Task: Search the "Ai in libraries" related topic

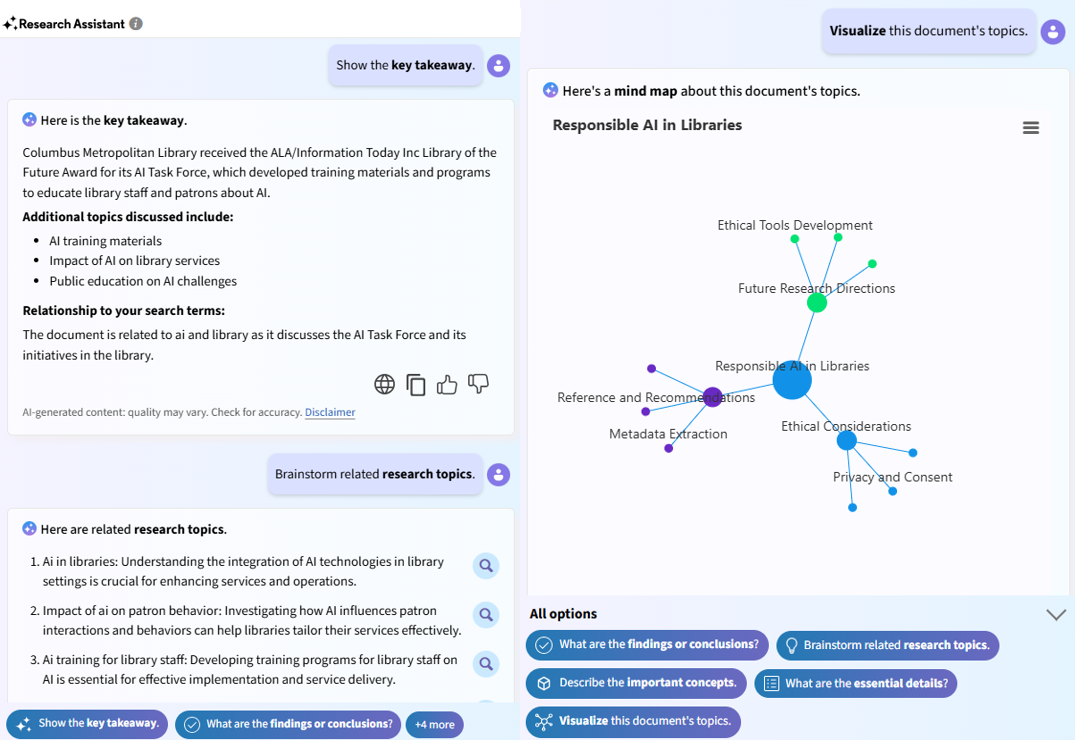Action: pos(486,565)
